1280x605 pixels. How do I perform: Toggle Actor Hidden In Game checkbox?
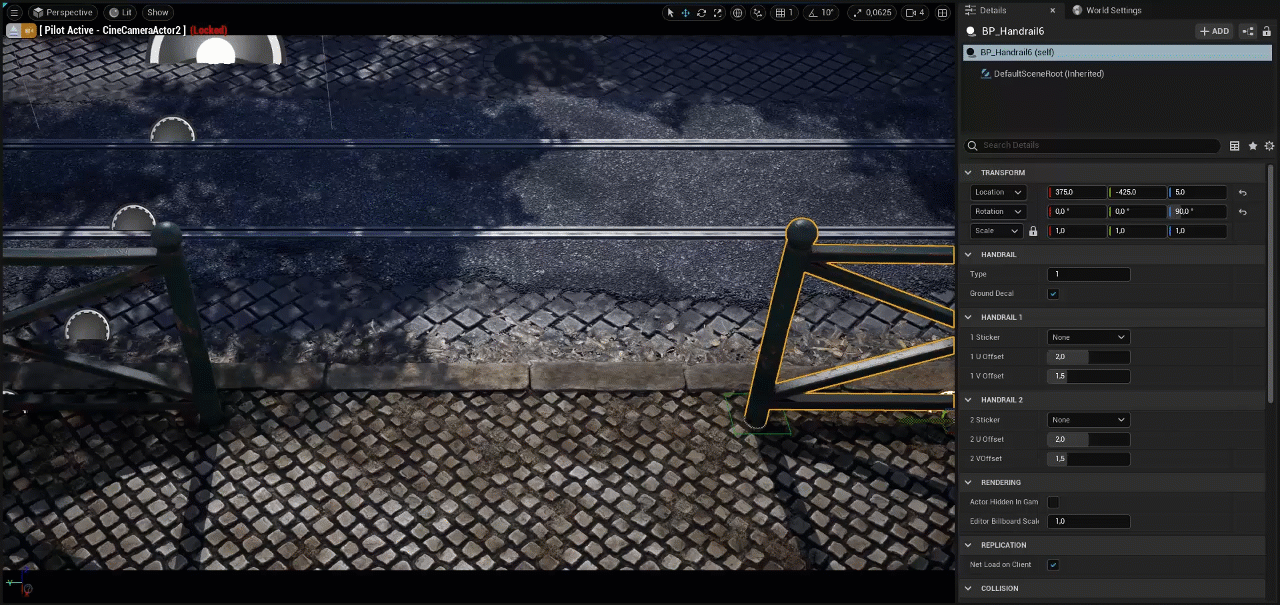coord(1053,502)
